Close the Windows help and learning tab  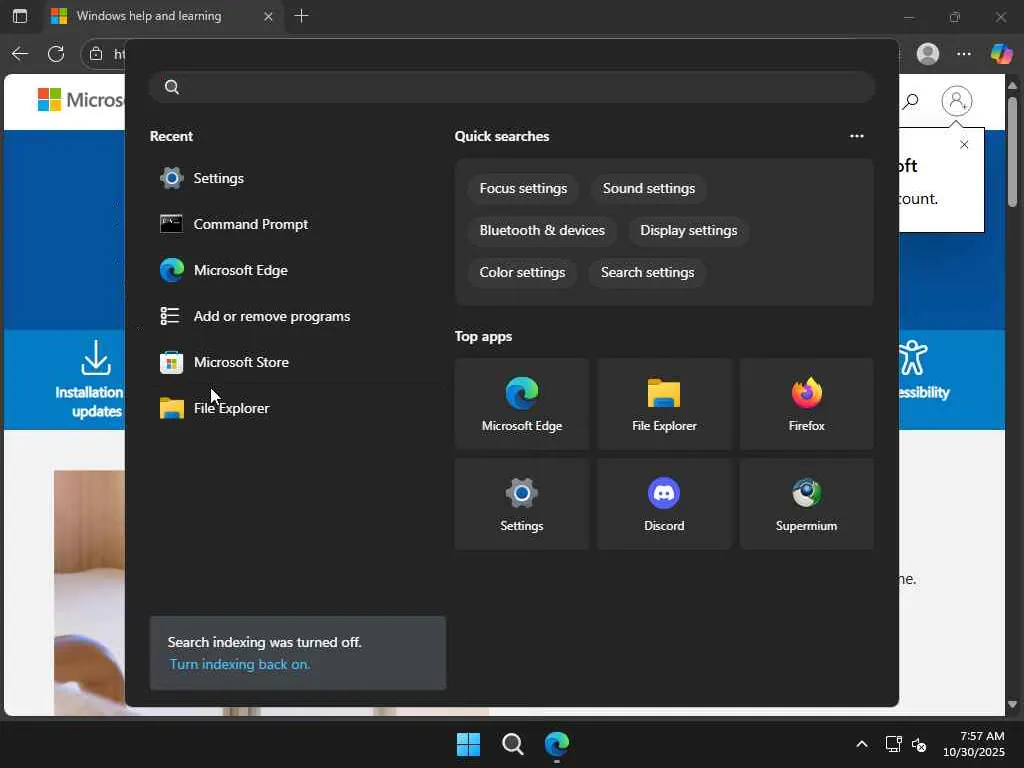(x=268, y=16)
